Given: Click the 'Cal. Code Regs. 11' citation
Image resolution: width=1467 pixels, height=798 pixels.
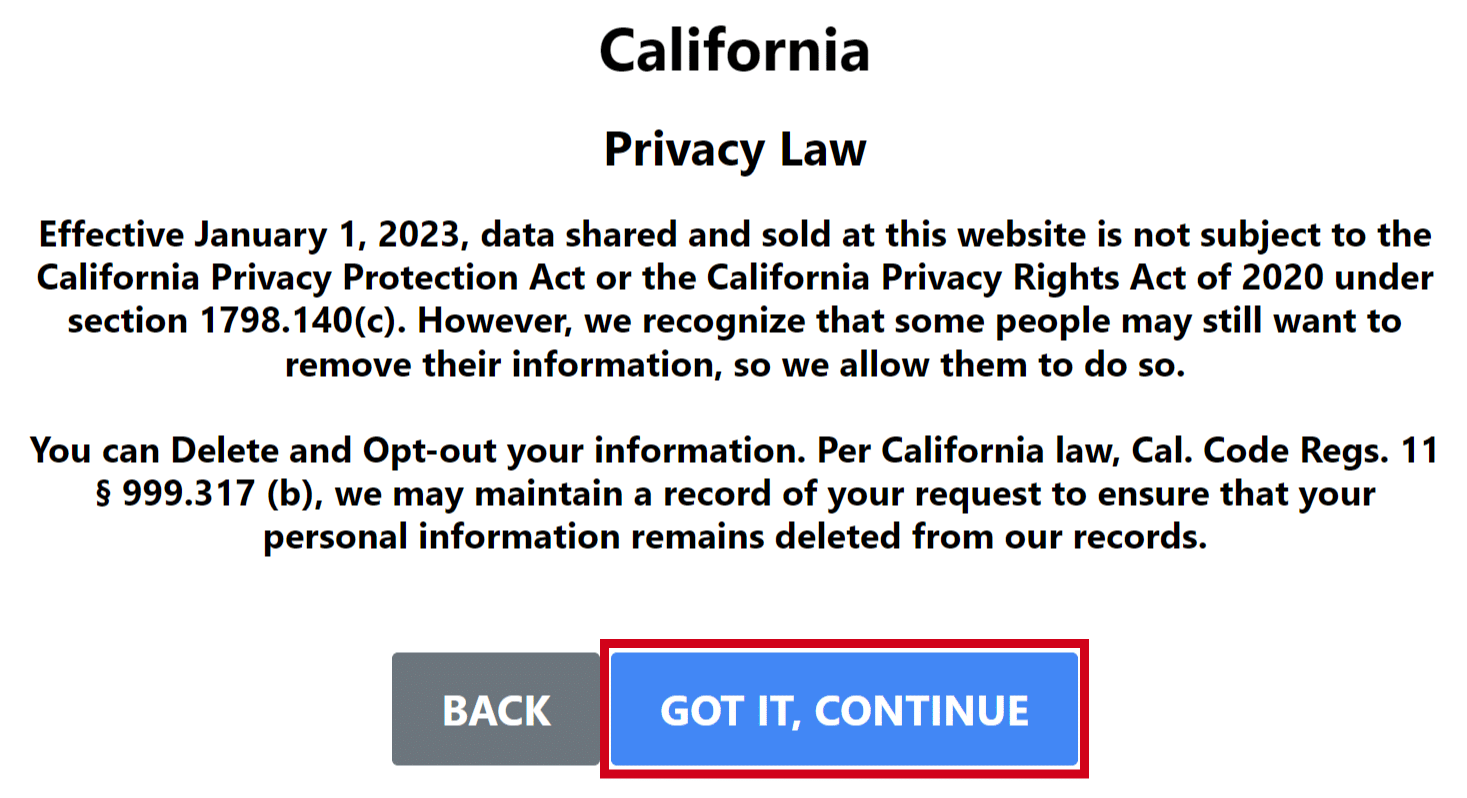Looking at the screenshot, I should (1284, 451).
